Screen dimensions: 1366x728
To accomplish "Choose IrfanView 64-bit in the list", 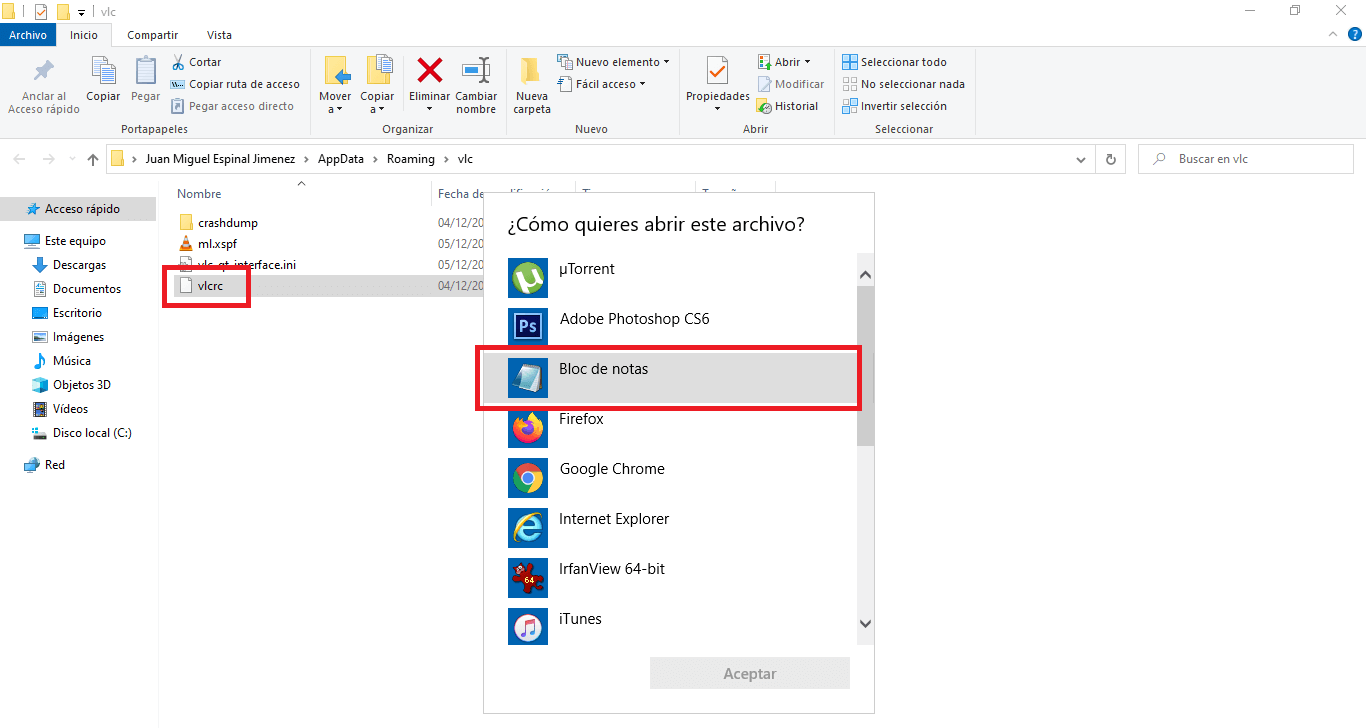I will (670, 578).
